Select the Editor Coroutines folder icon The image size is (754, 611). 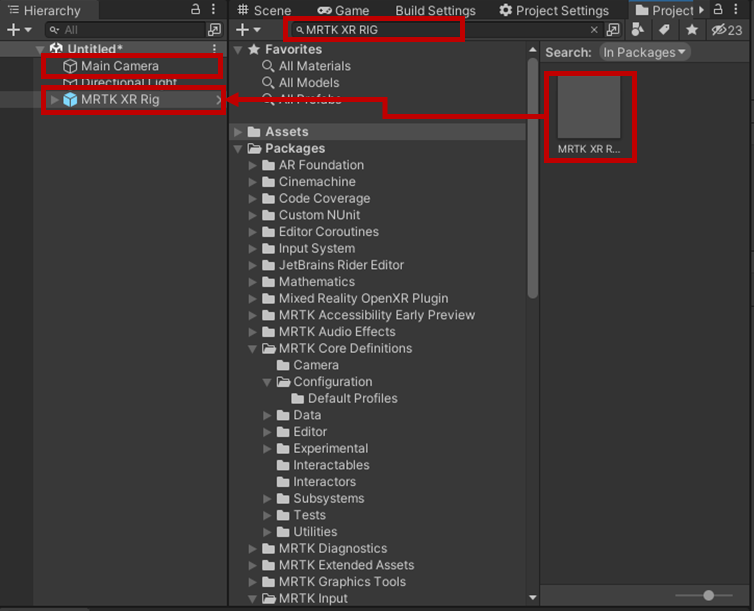pyautogui.click(x=268, y=232)
